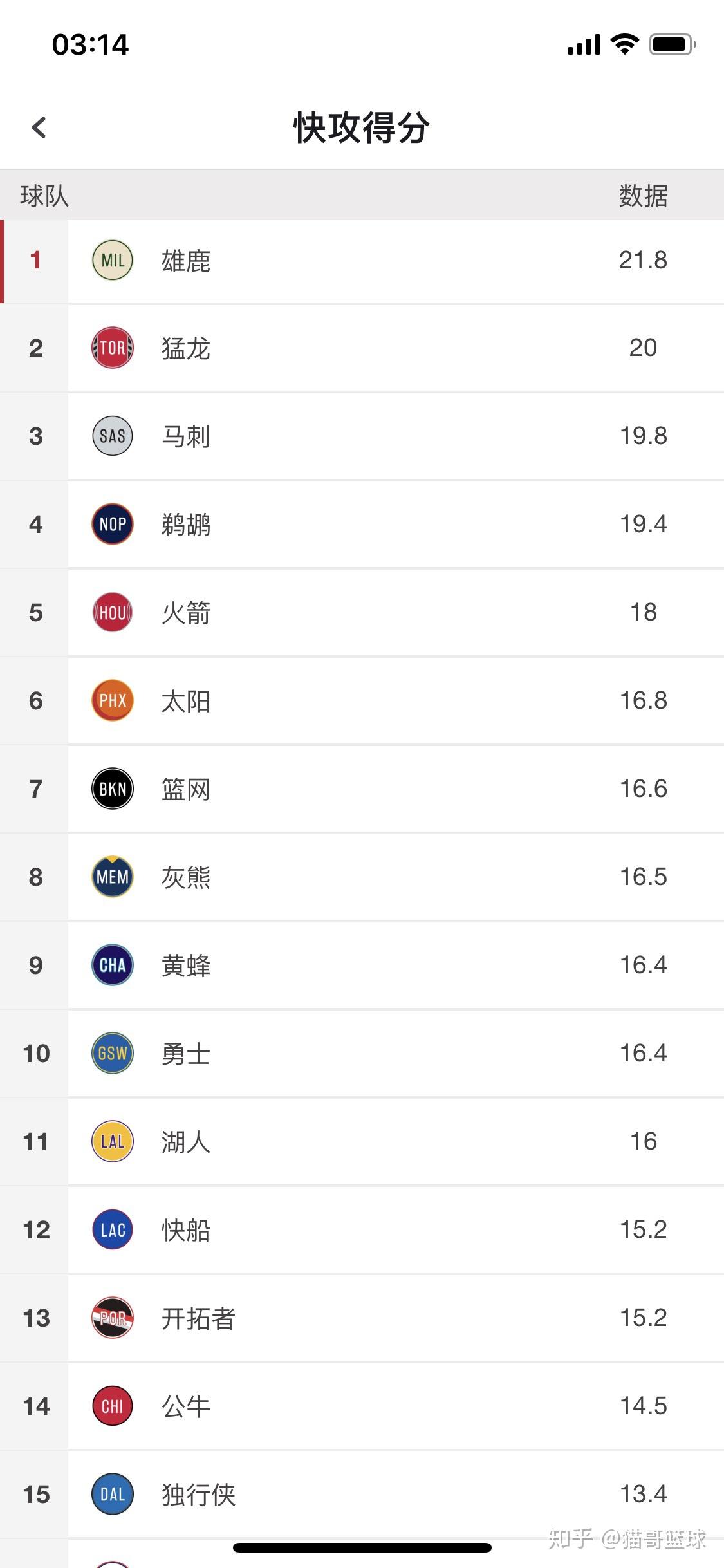Tap the PHX Suns team logo
This screenshot has height=1568, width=724.
click(x=113, y=700)
